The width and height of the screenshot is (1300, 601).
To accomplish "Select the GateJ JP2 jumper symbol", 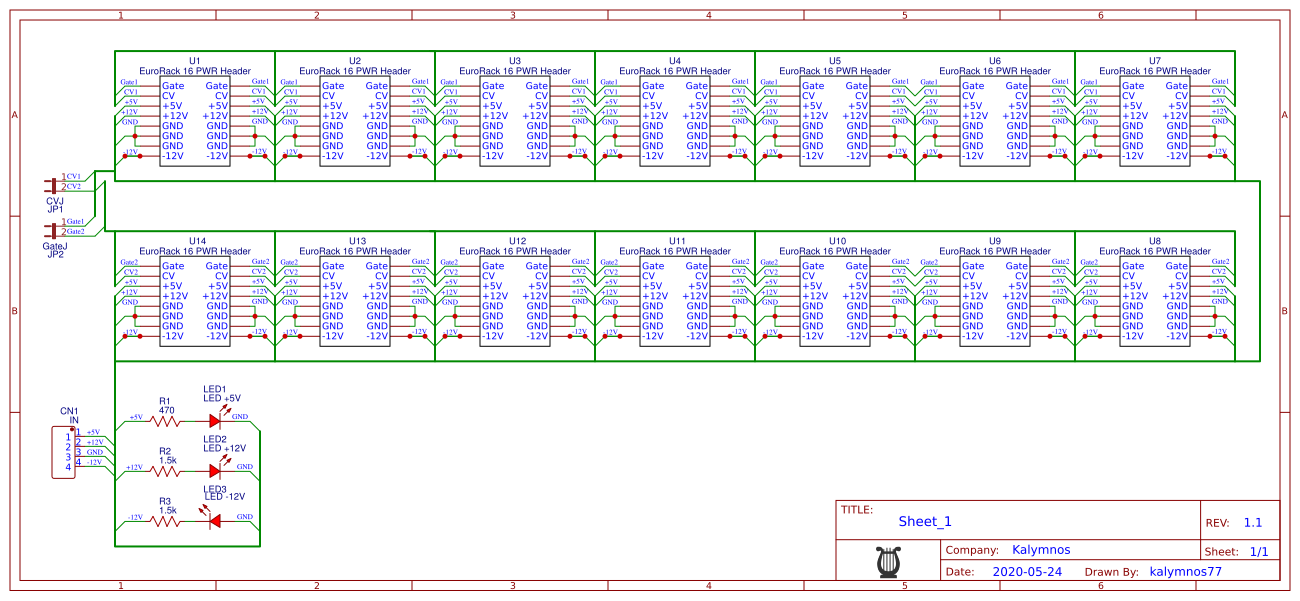I will coord(53,229).
